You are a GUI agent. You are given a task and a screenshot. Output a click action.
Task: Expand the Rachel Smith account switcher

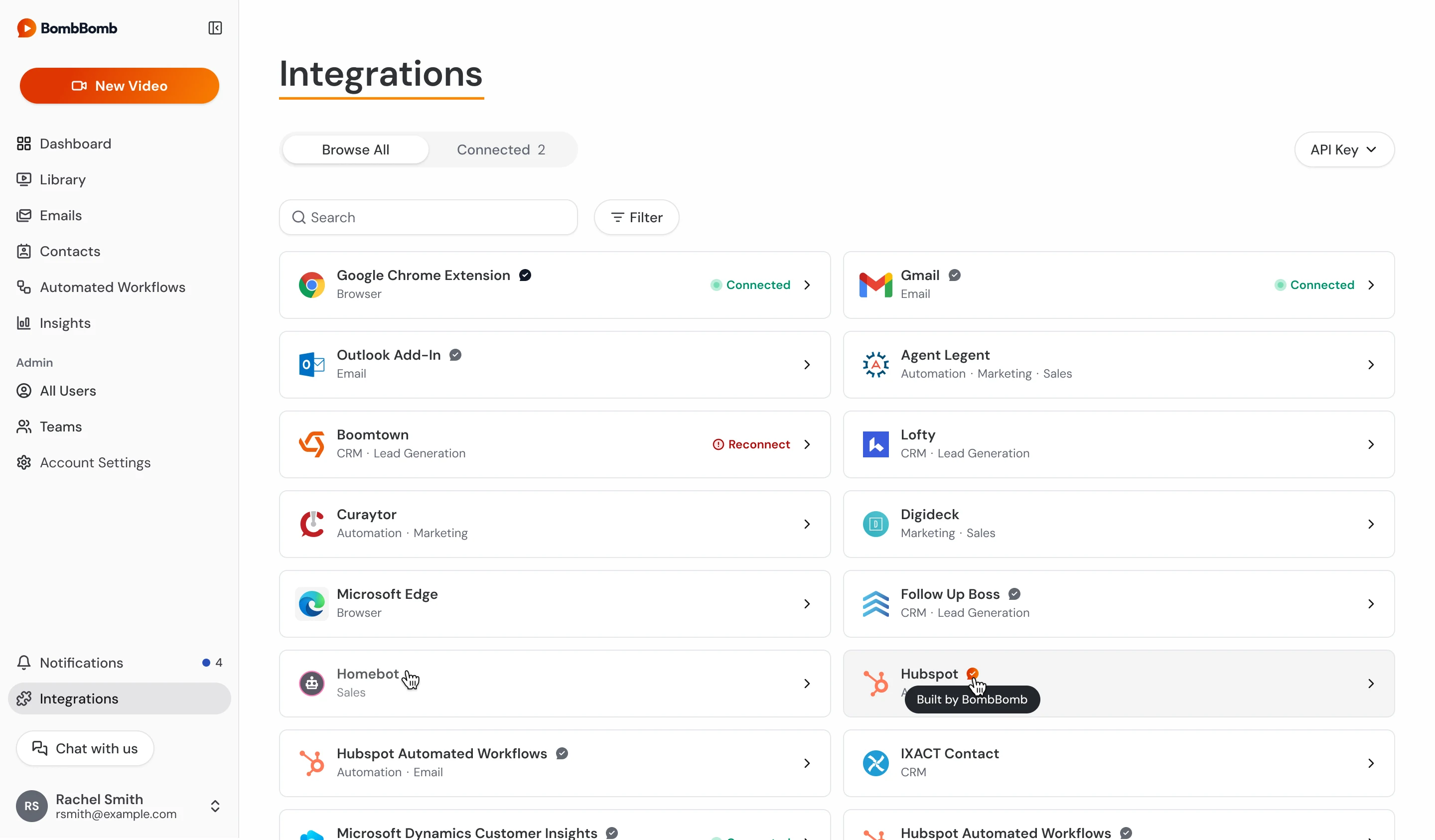pyautogui.click(x=215, y=806)
